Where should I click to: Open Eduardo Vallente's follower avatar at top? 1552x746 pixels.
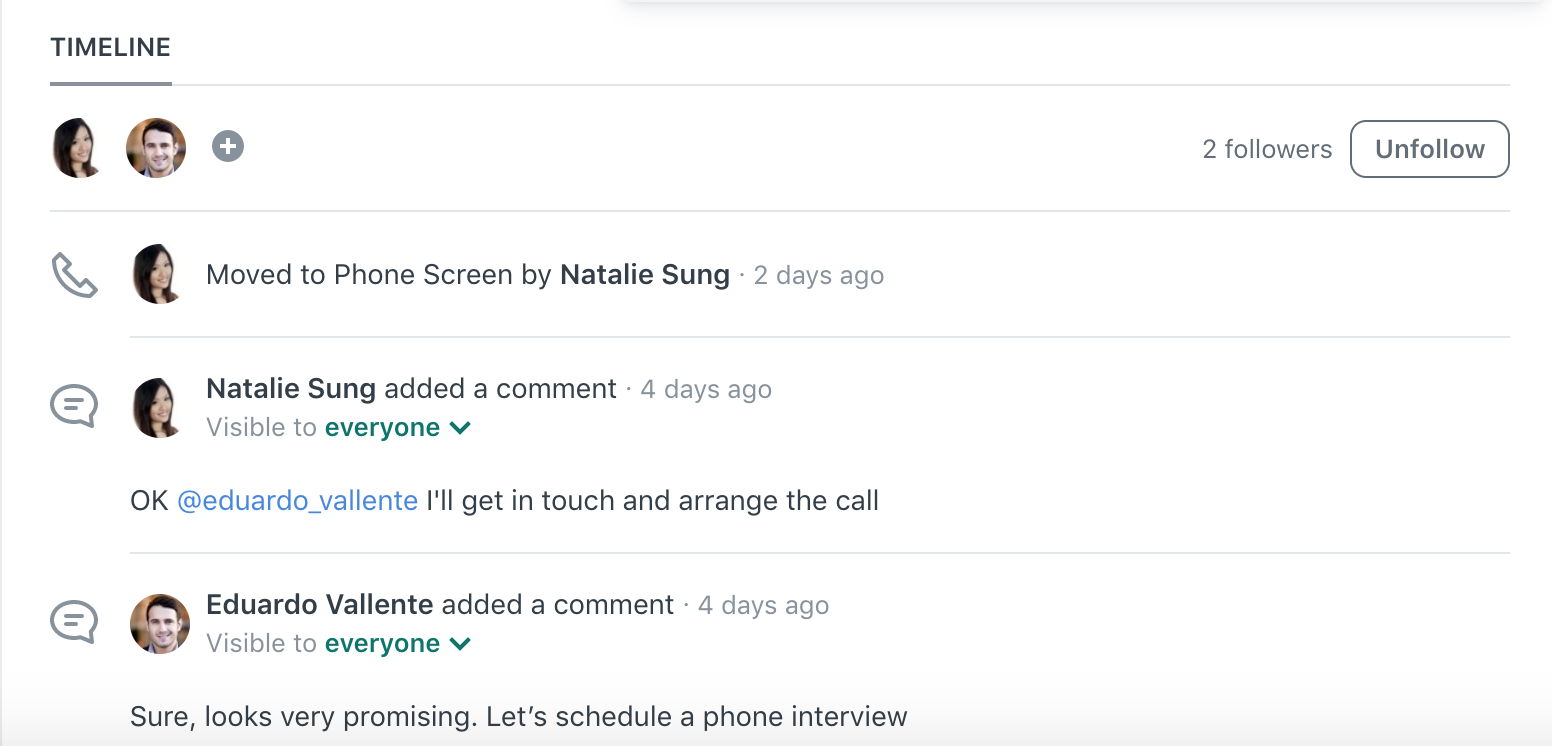[x=156, y=148]
